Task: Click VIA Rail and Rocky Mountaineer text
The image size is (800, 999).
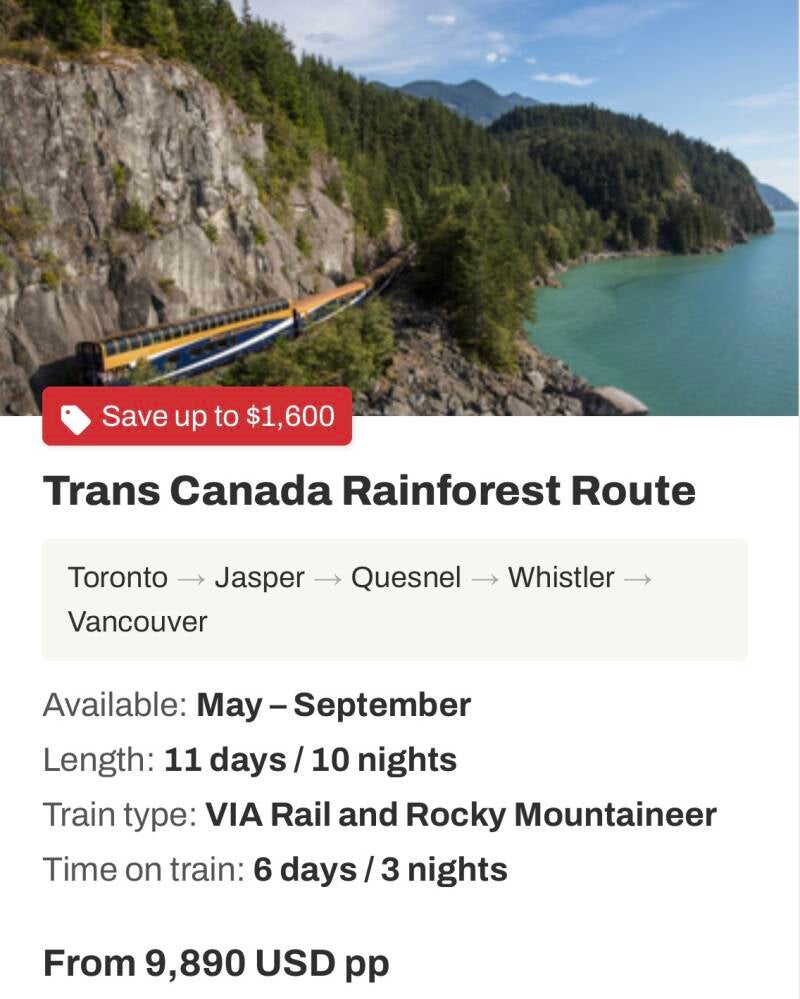Action: [x=461, y=815]
